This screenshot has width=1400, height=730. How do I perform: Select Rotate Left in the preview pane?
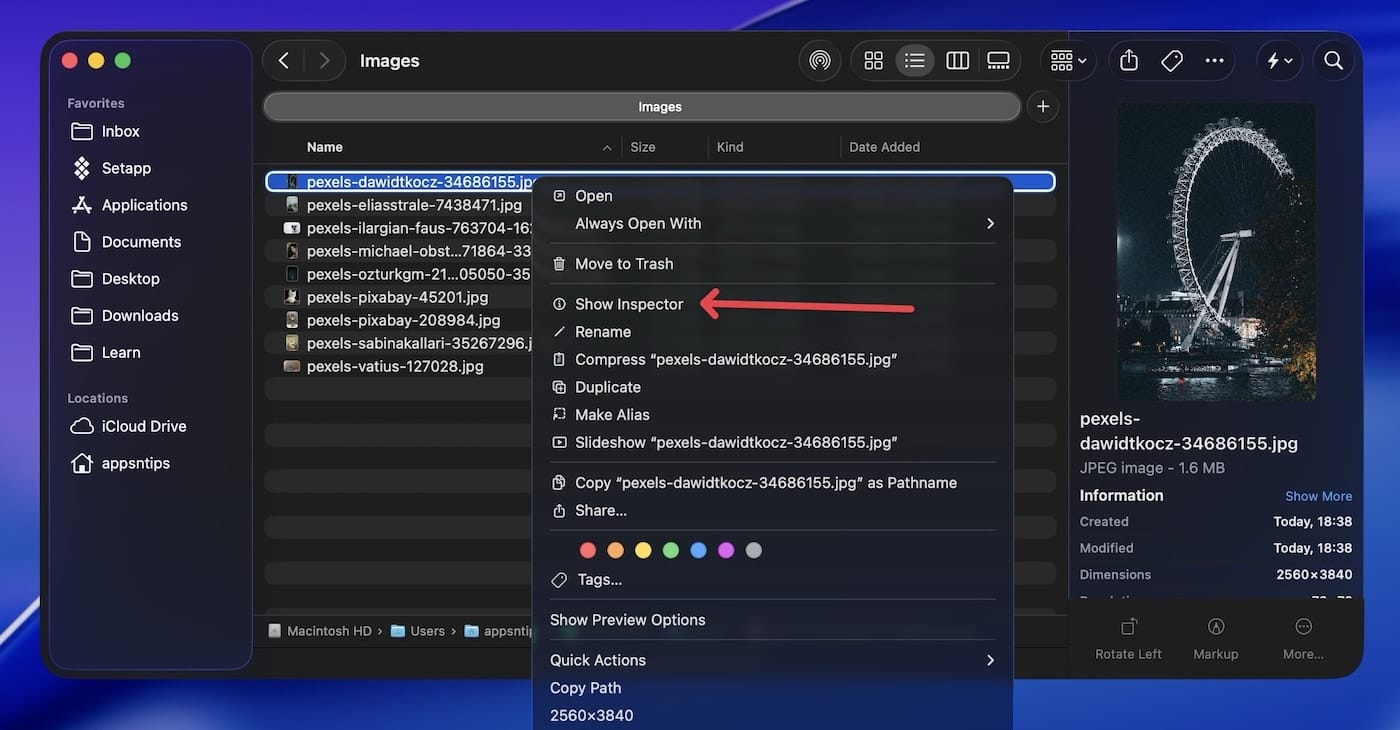click(x=1128, y=637)
